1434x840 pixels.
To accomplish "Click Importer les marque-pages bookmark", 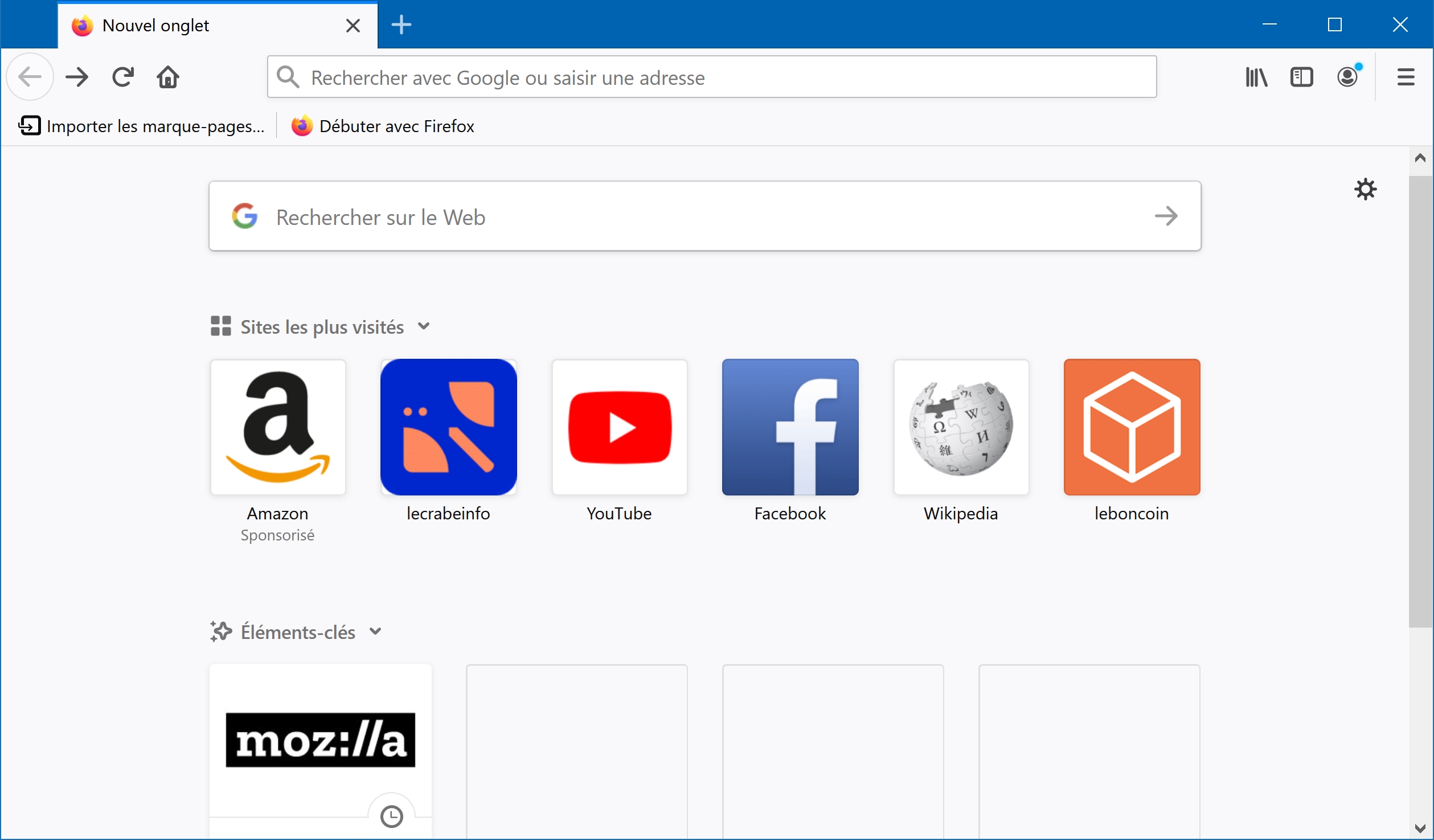I will (x=142, y=126).
